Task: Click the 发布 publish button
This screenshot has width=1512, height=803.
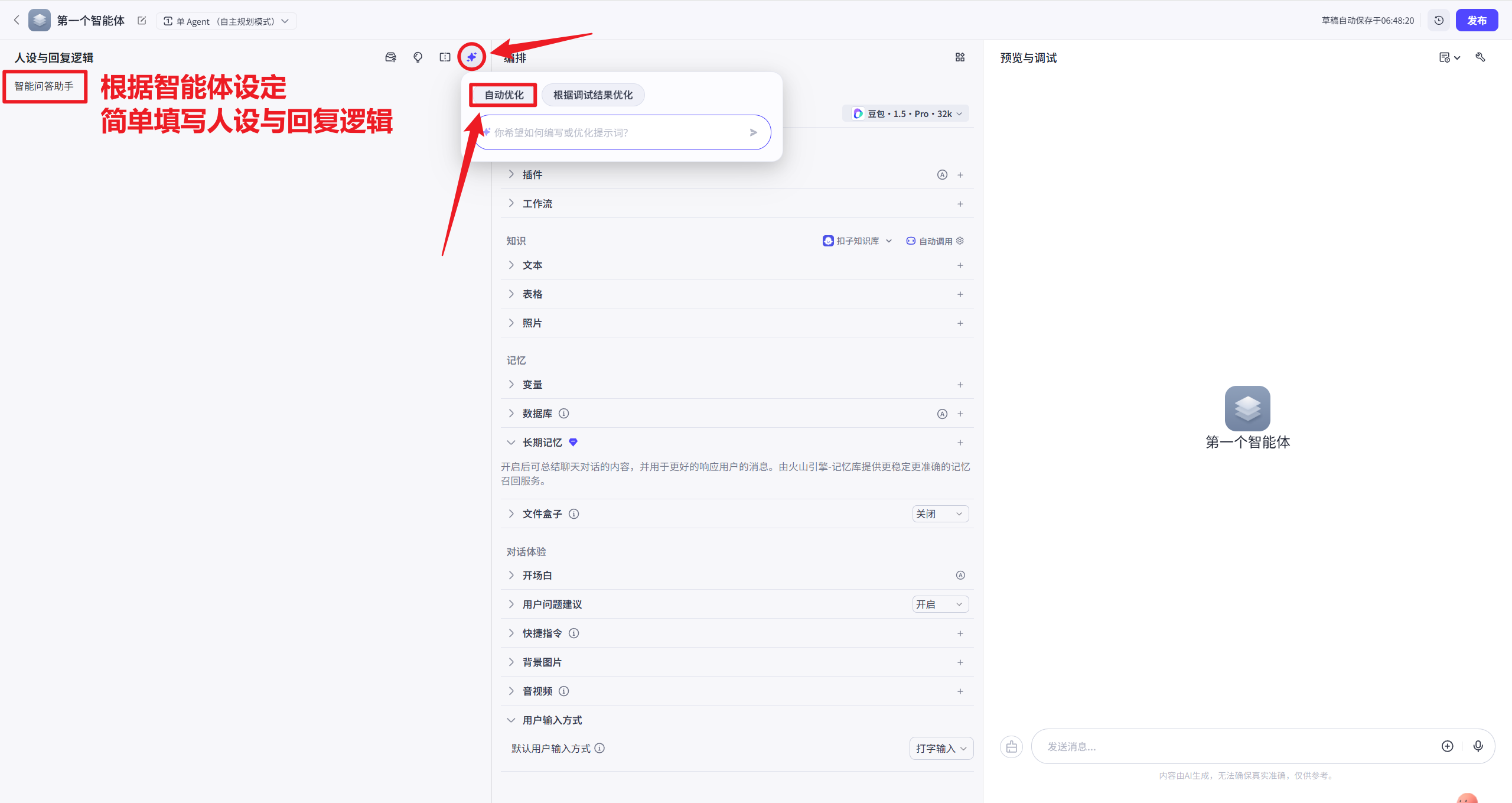Action: (1478, 19)
